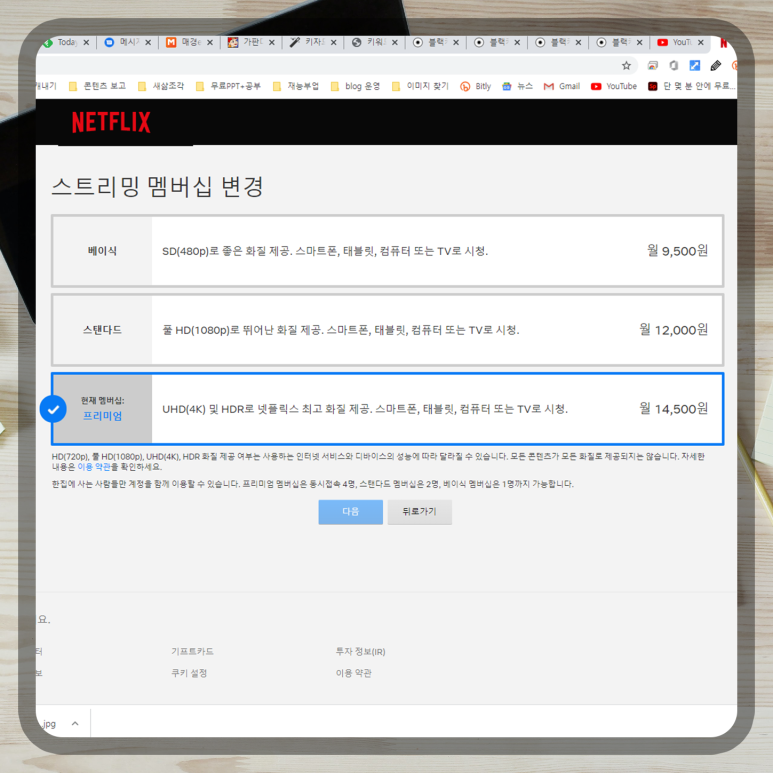The image size is (773, 773).
Task: Open the Bitly bookmark
Action: tap(475, 86)
